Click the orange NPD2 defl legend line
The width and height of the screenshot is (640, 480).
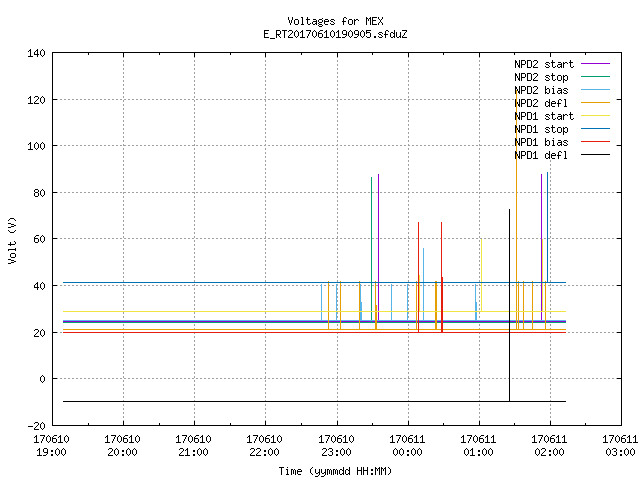tap(595, 103)
